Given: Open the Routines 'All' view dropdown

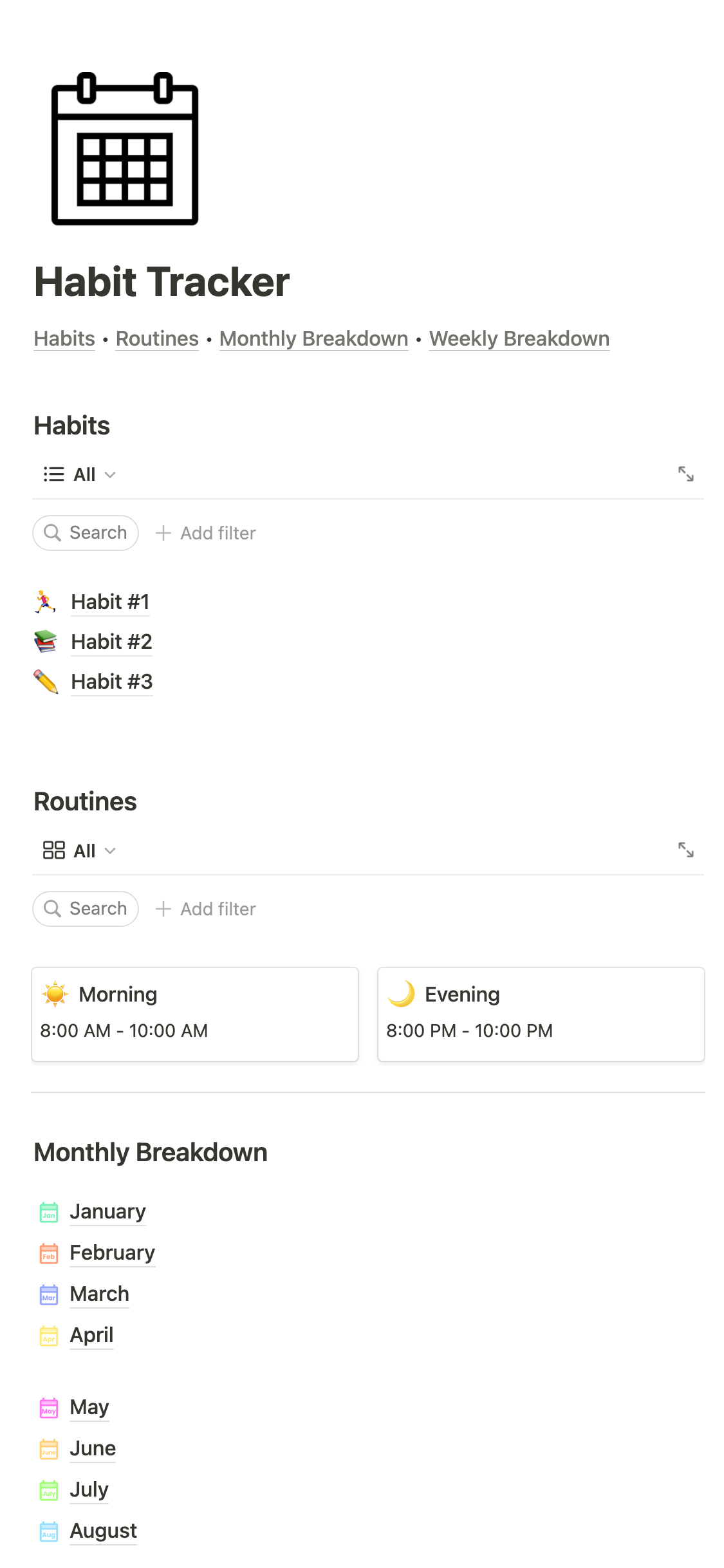Looking at the screenshot, I should [x=80, y=850].
